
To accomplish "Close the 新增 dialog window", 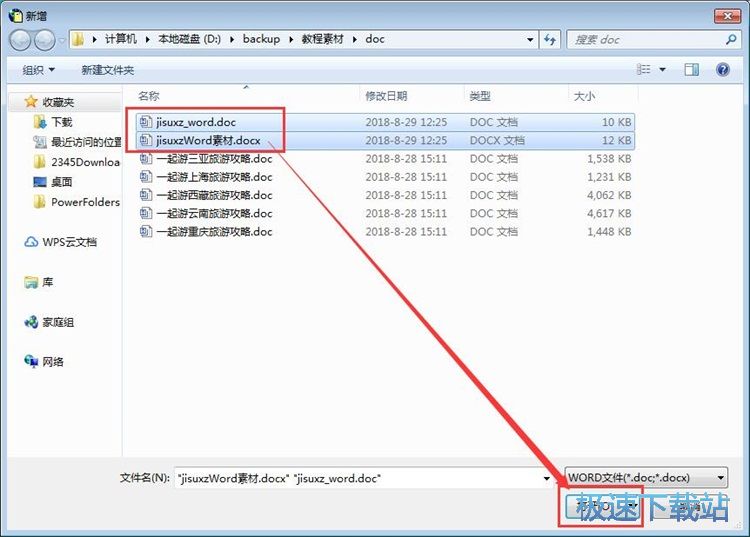I will 728,16.
